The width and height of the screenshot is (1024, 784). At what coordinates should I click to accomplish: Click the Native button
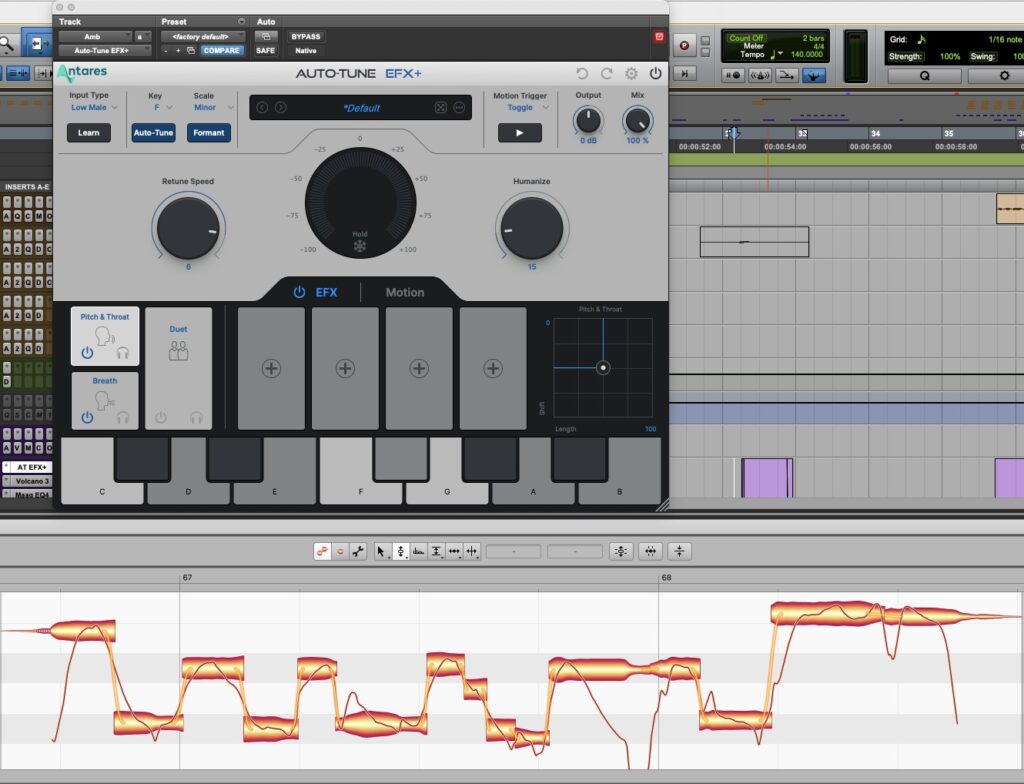pos(306,50)
